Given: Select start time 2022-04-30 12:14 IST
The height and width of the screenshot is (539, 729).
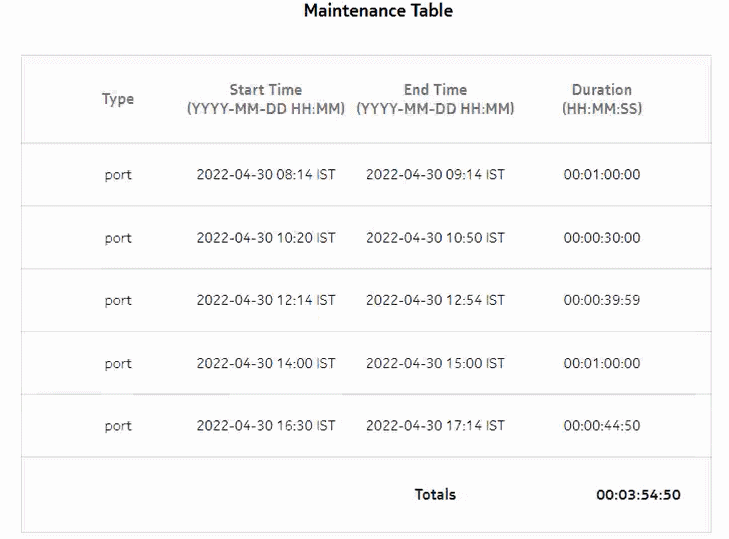Looking at the screenshot, I should pos(265,300).
